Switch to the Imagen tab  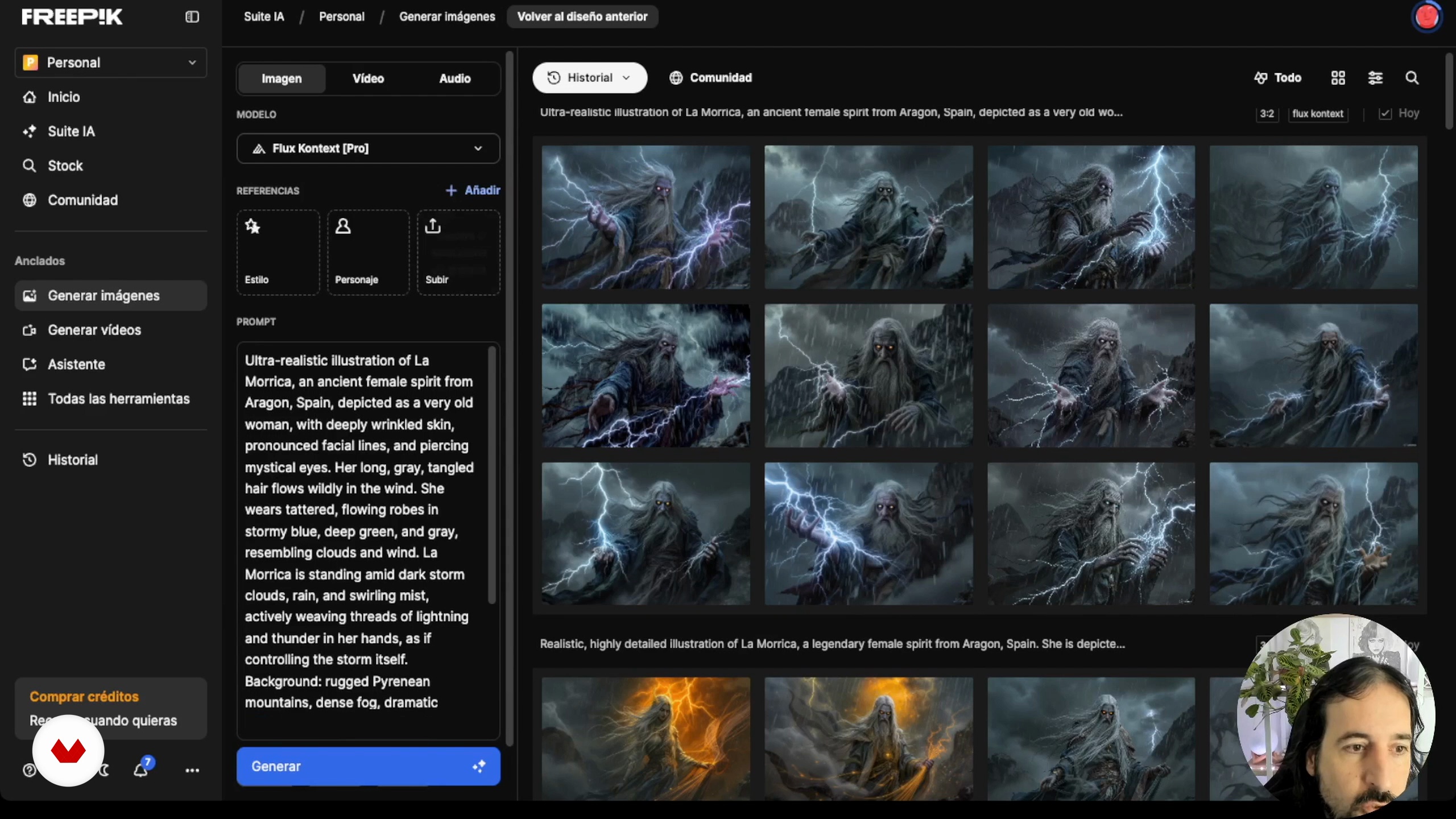coord(282,78)
